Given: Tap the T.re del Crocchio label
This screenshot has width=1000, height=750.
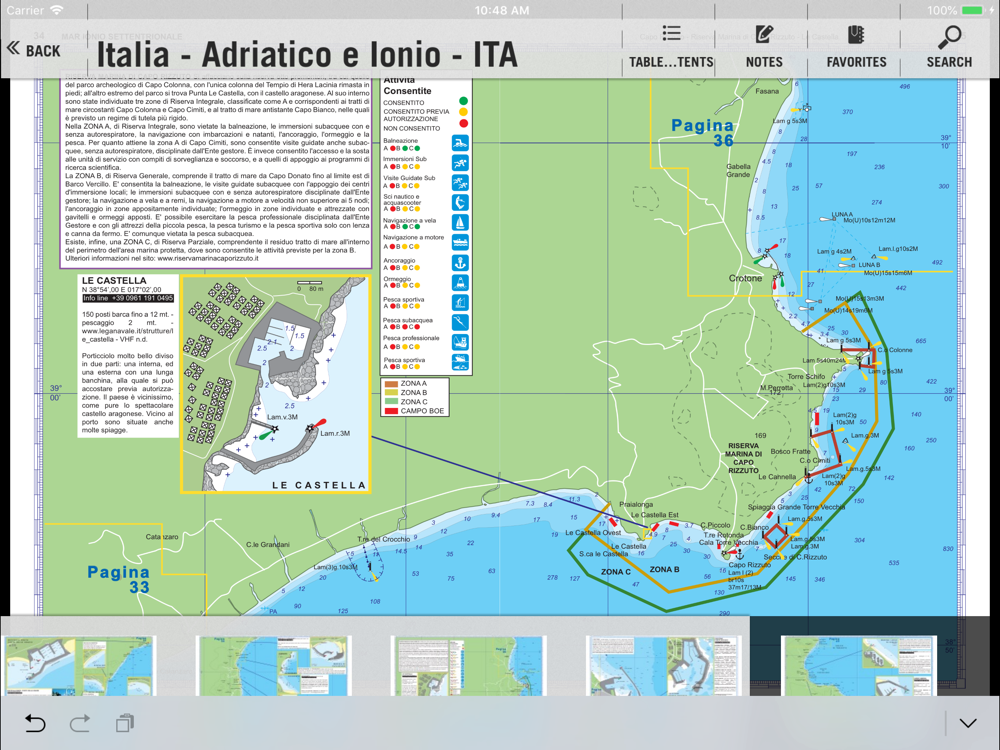Looking at the screenshot, I should pyautogui.click(x=383, y=539).
